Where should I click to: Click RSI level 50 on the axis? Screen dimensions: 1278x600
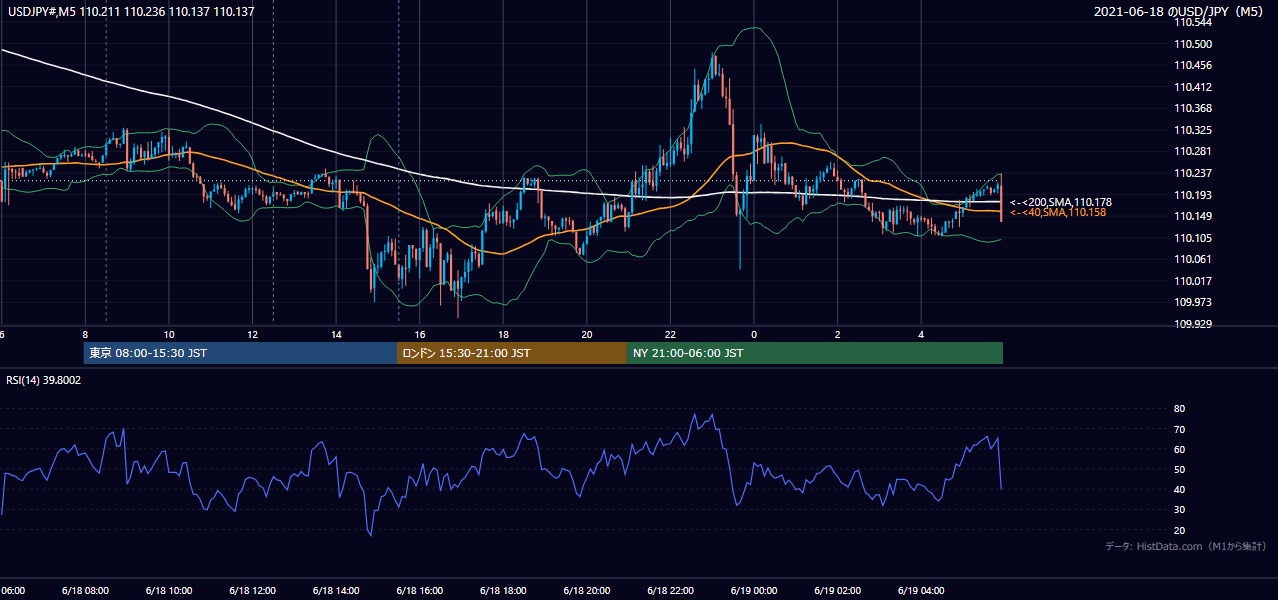1179,470
